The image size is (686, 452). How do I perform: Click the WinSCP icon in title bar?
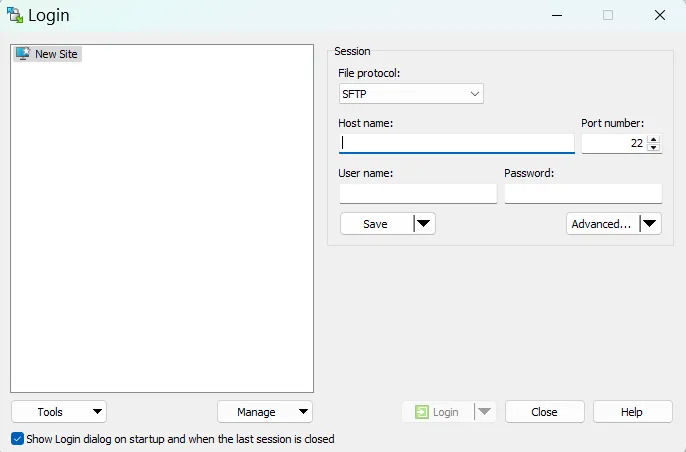(15, 15)
